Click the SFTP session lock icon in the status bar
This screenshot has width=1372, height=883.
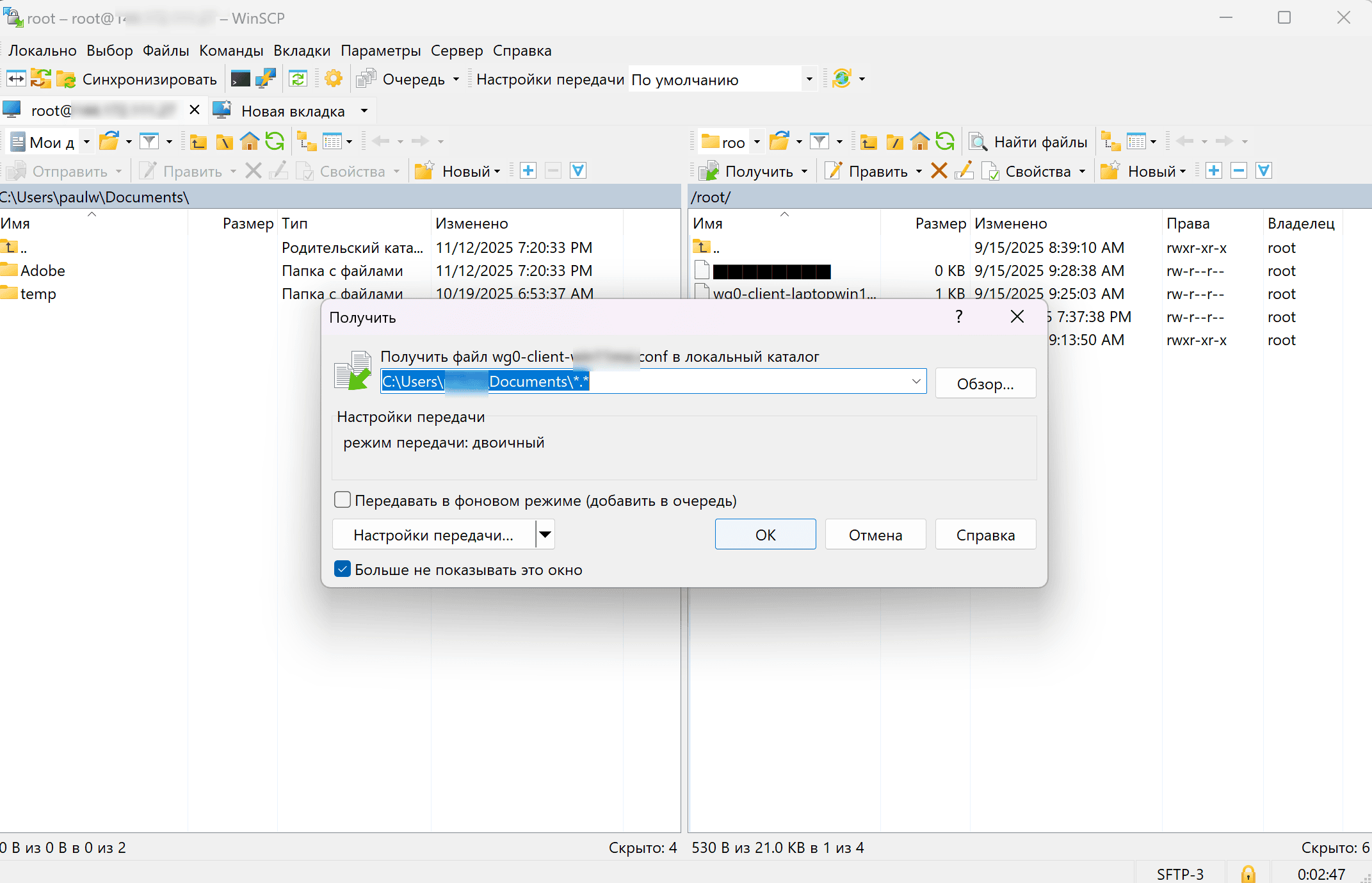(1248, 873)
